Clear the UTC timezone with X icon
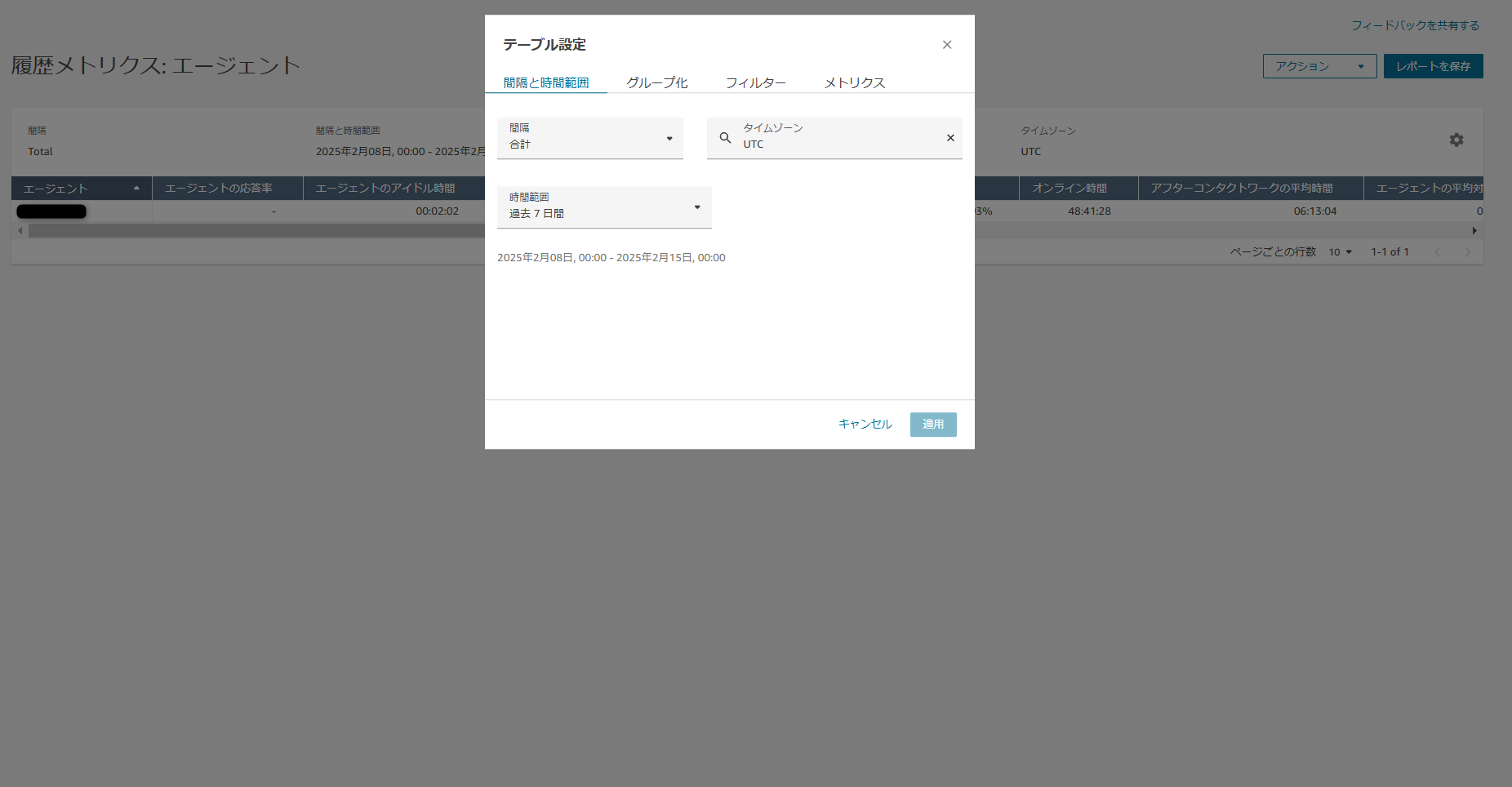Screen dimensions: 1512x787 coord(950,138)
